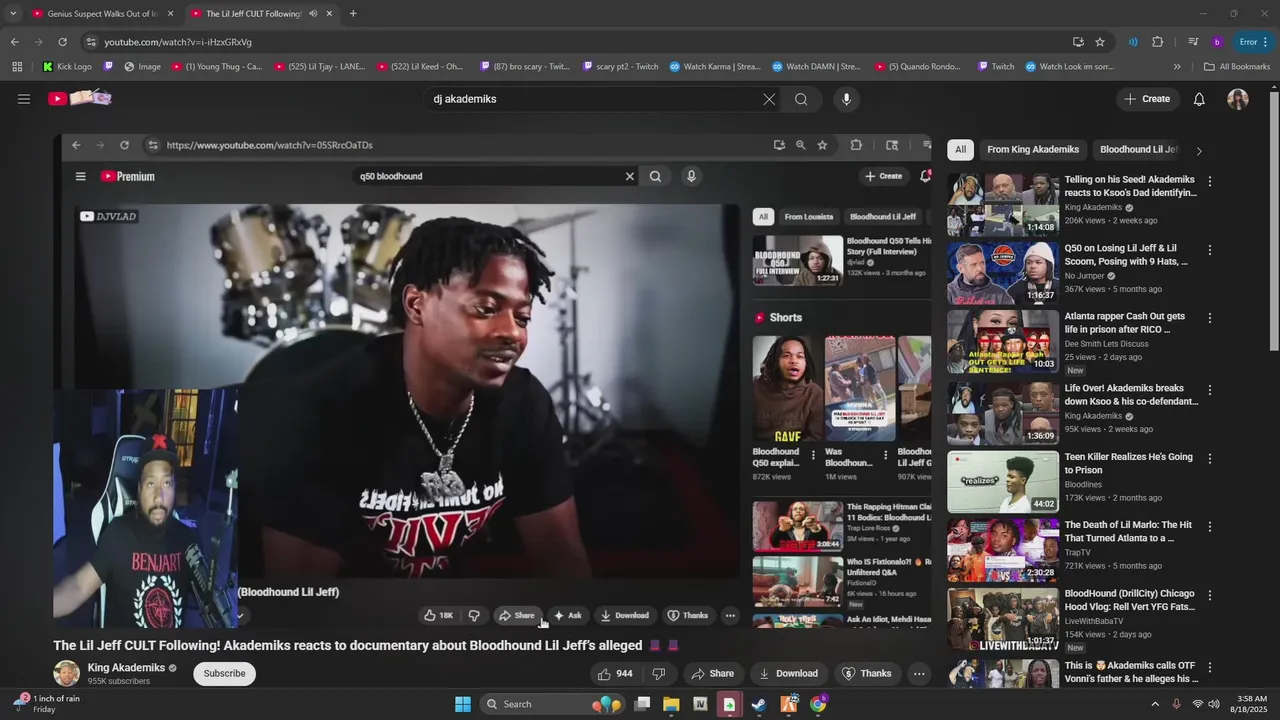This screenshot has height=720, width=1280.
Task: Open more actions menu below the video
Action: pos(919,674)
